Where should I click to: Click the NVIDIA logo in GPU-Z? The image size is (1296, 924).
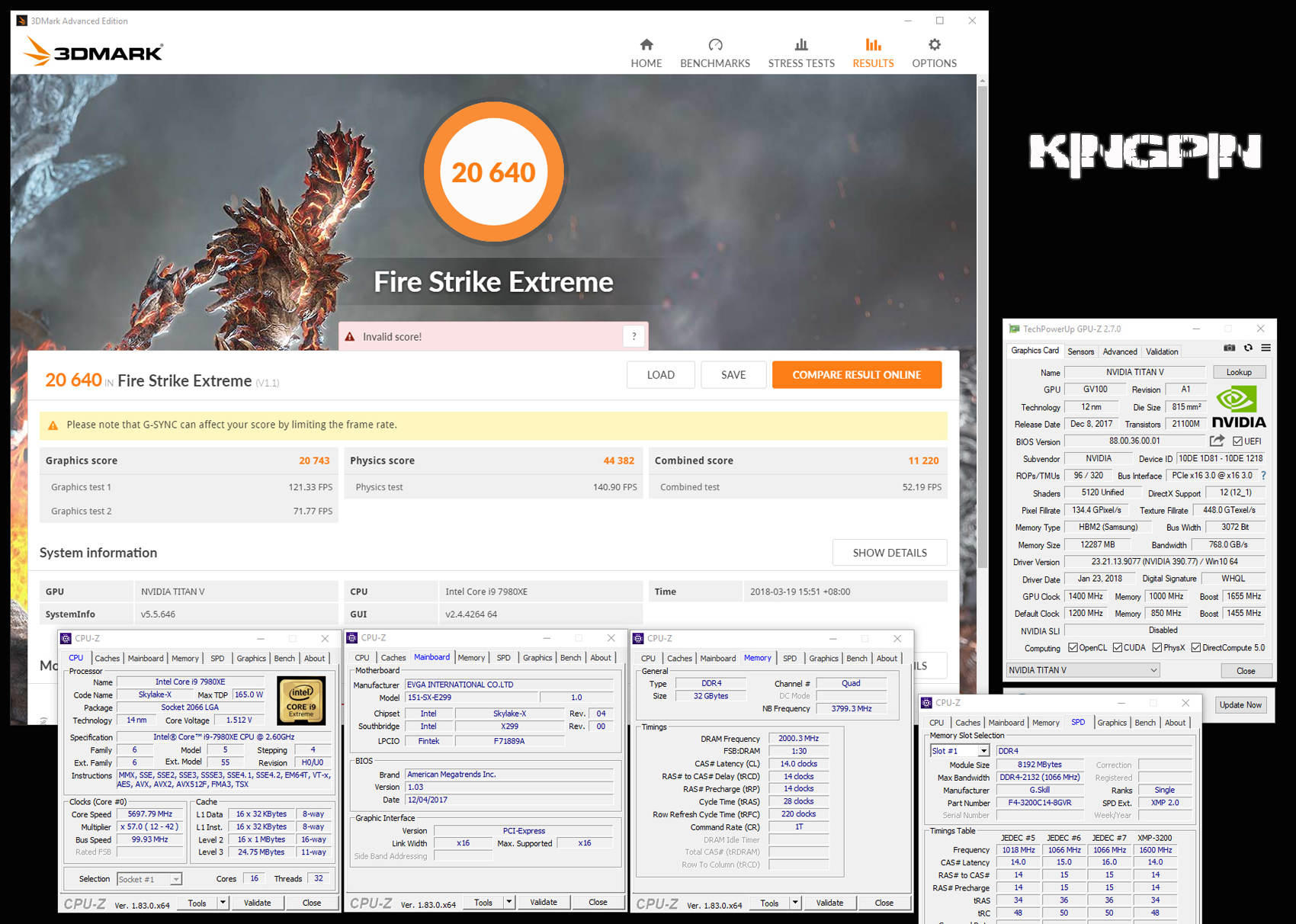[x=1238, y=408]
